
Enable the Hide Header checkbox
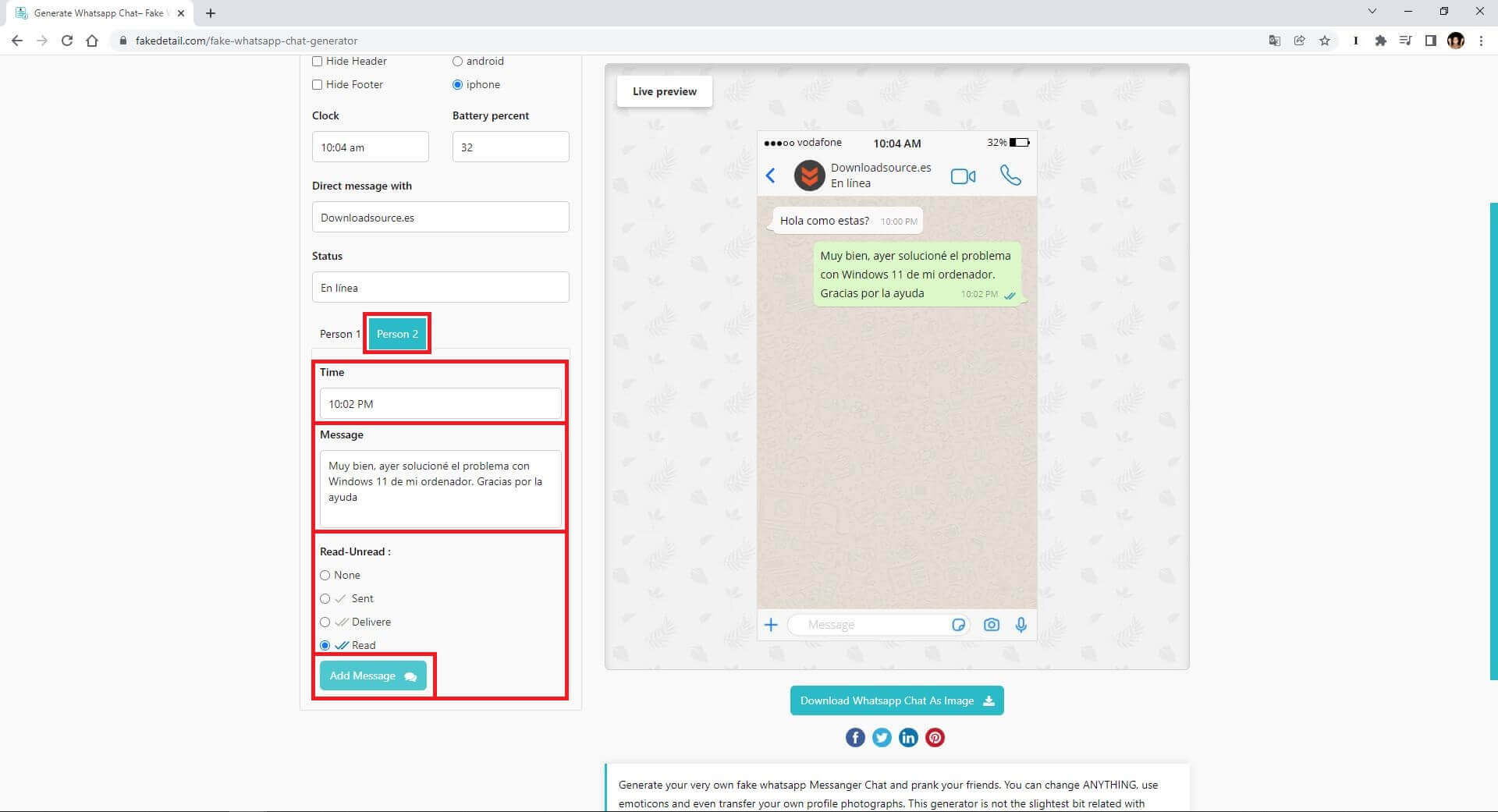[318, 61]
